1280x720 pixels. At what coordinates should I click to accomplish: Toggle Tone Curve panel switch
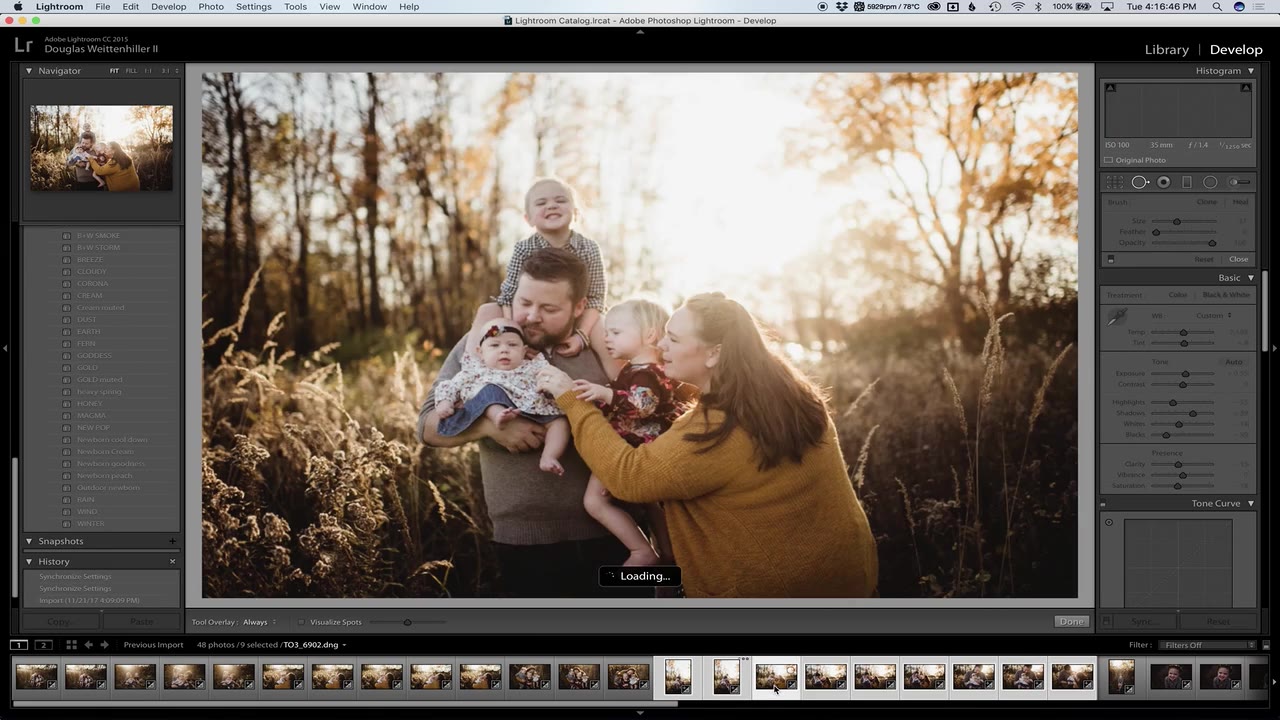1105,504
